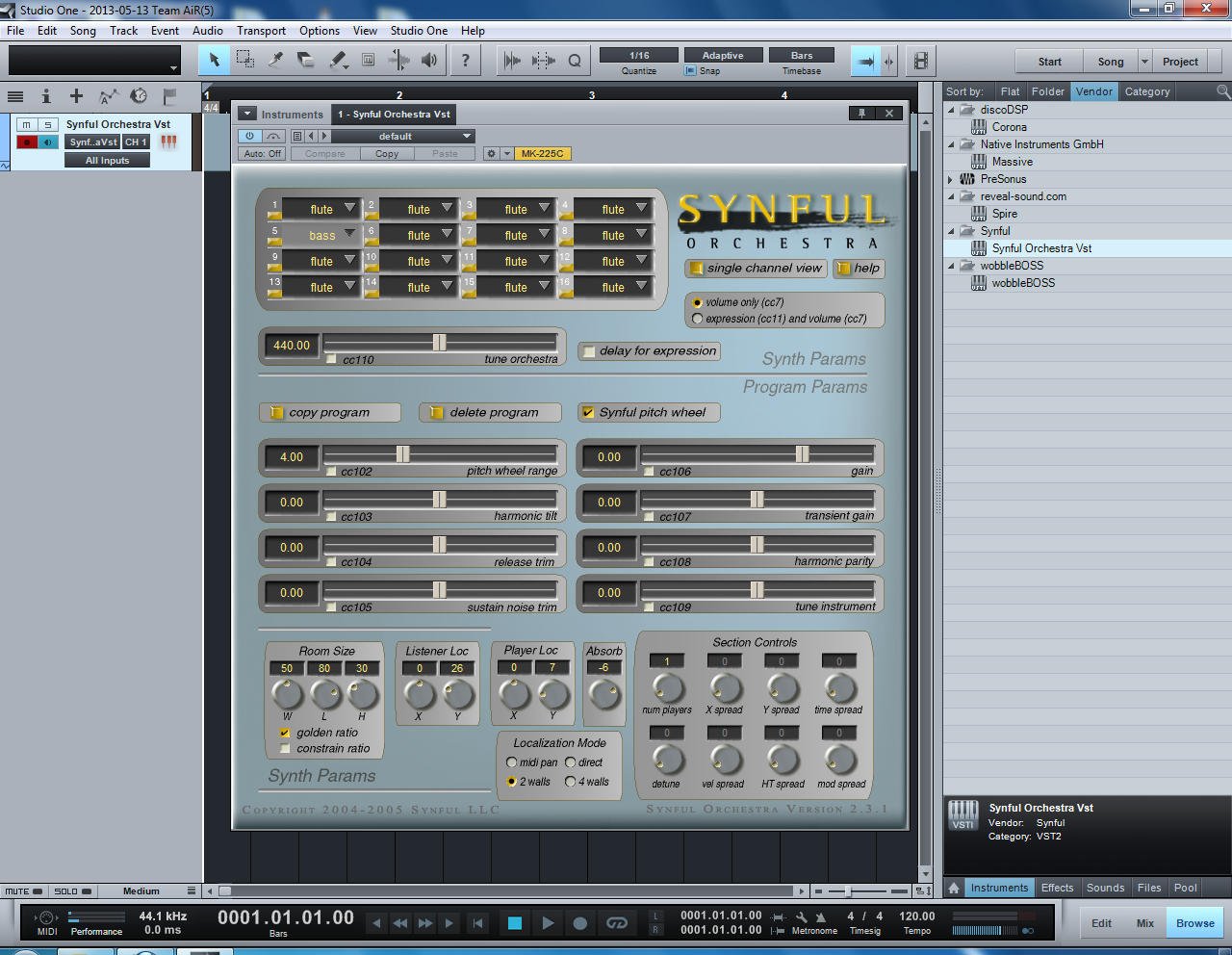Enable delay for expression checkbox

coord(588,351)
